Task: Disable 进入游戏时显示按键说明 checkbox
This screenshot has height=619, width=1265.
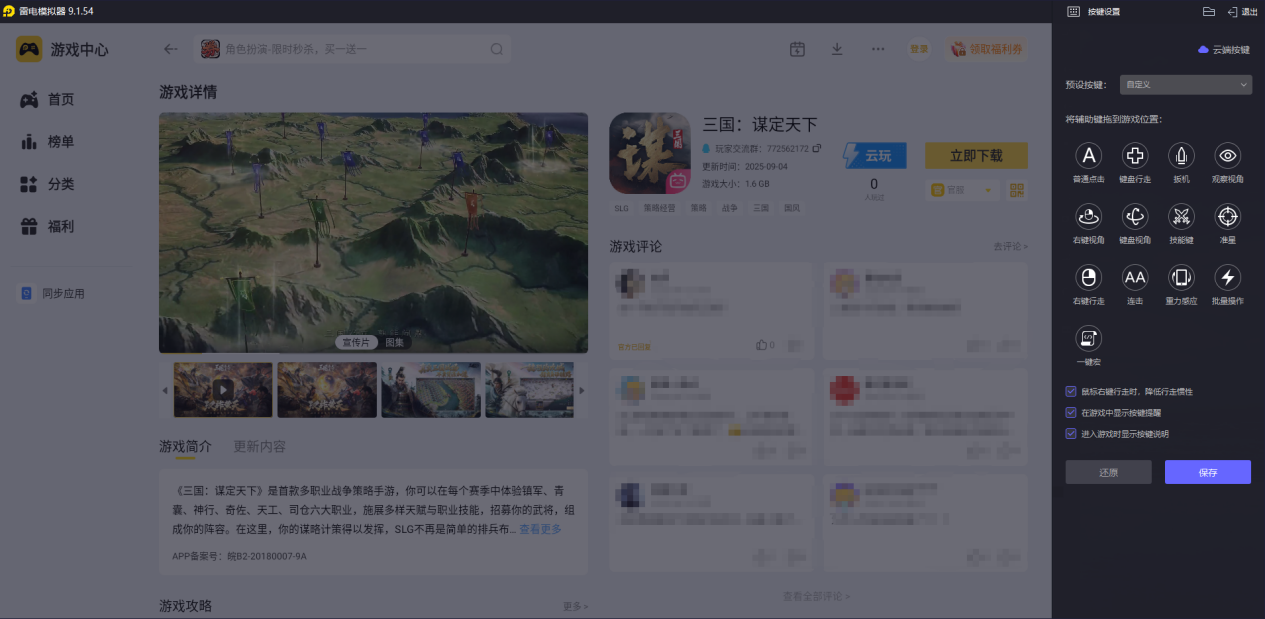Action: [x=1072, y=434]
